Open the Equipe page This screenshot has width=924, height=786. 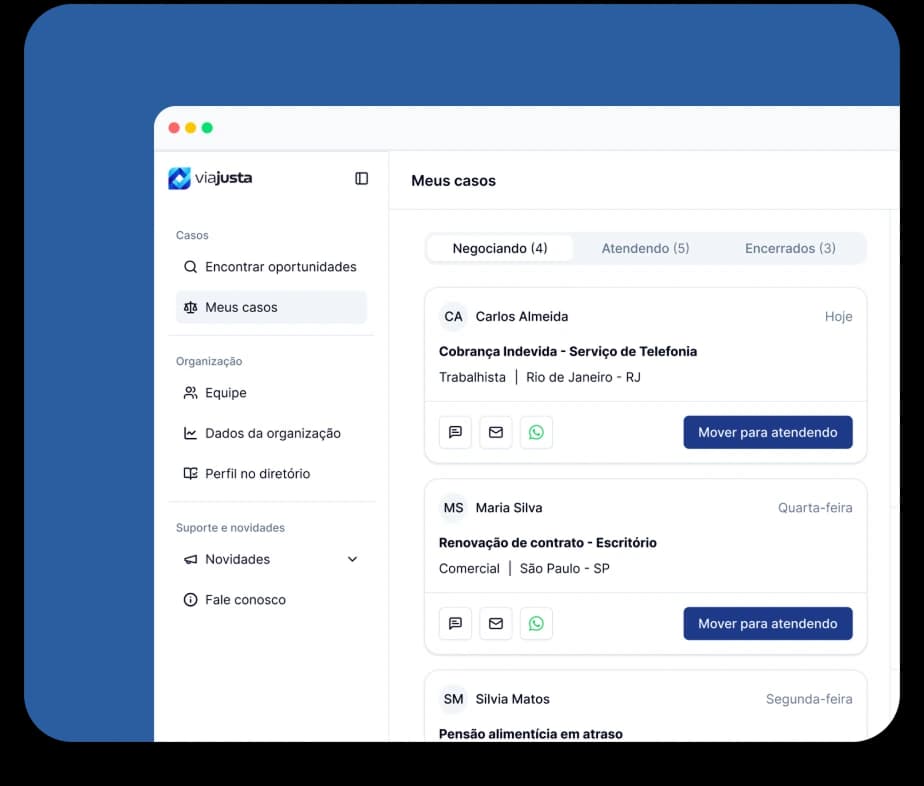point(271,393)
